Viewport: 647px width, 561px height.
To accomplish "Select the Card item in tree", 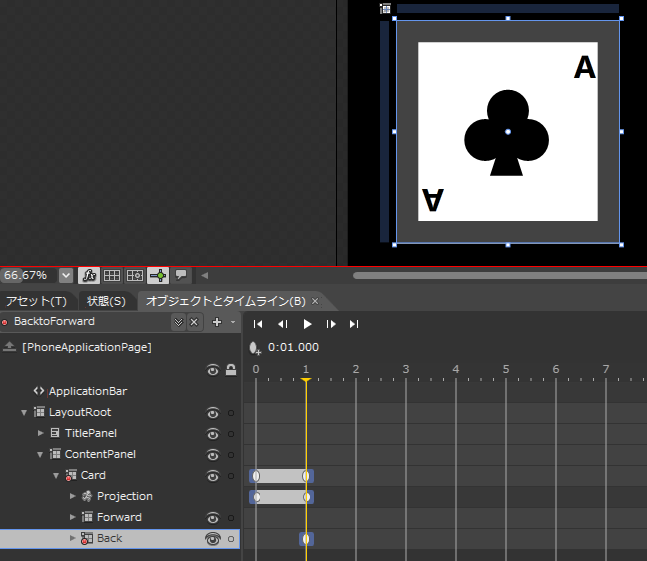I will (93, 475).
